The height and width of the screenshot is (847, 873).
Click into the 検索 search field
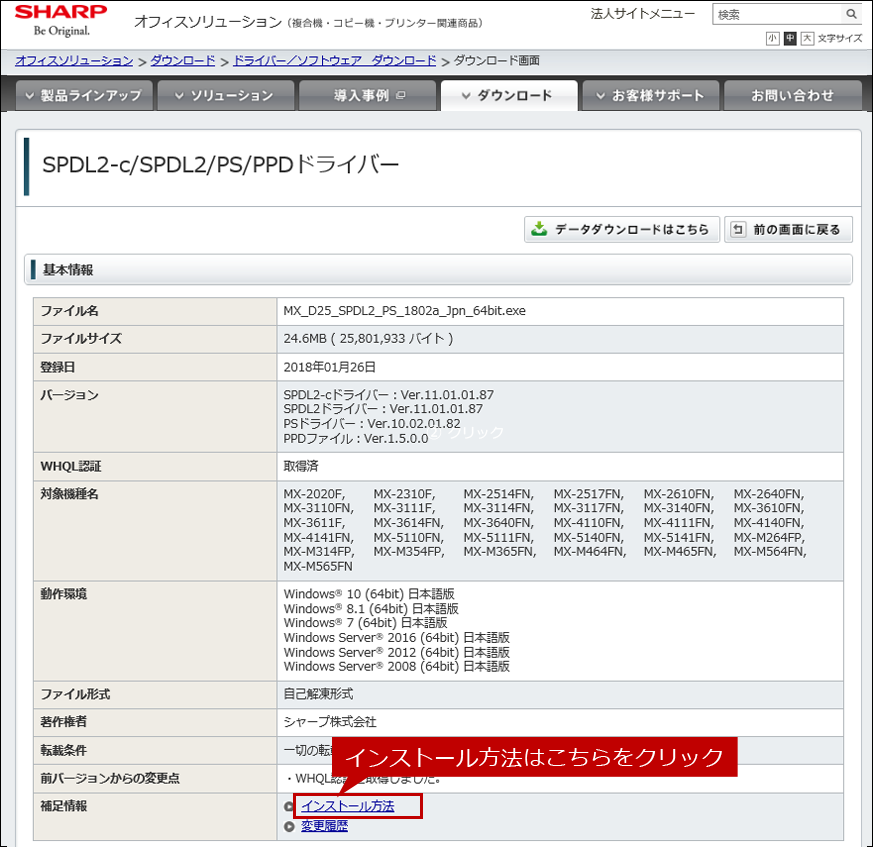(777, 15)
